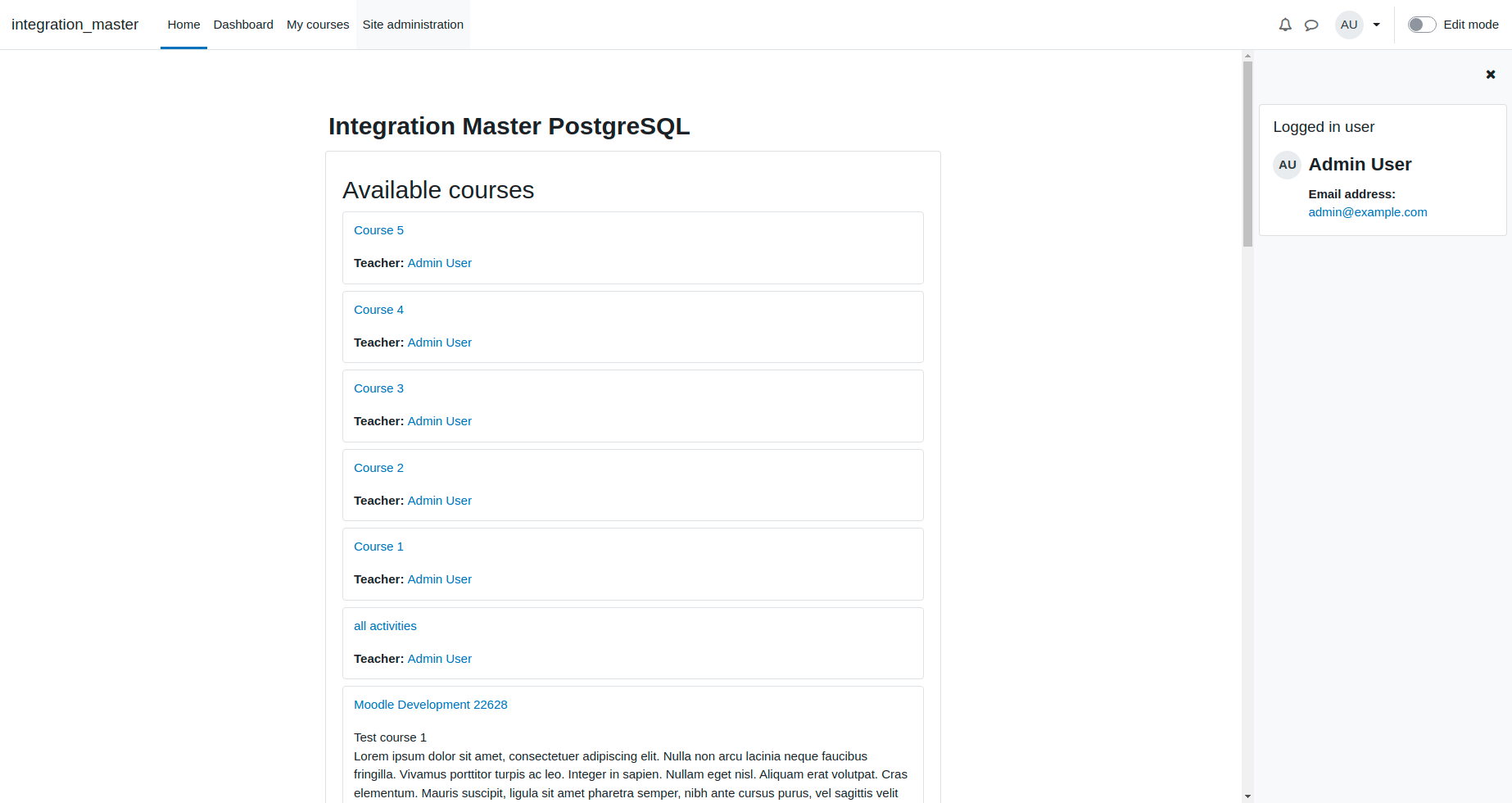Open the notifications bell icon
This screenshot has height=803, width=1512.
(x=1285, y=25)
